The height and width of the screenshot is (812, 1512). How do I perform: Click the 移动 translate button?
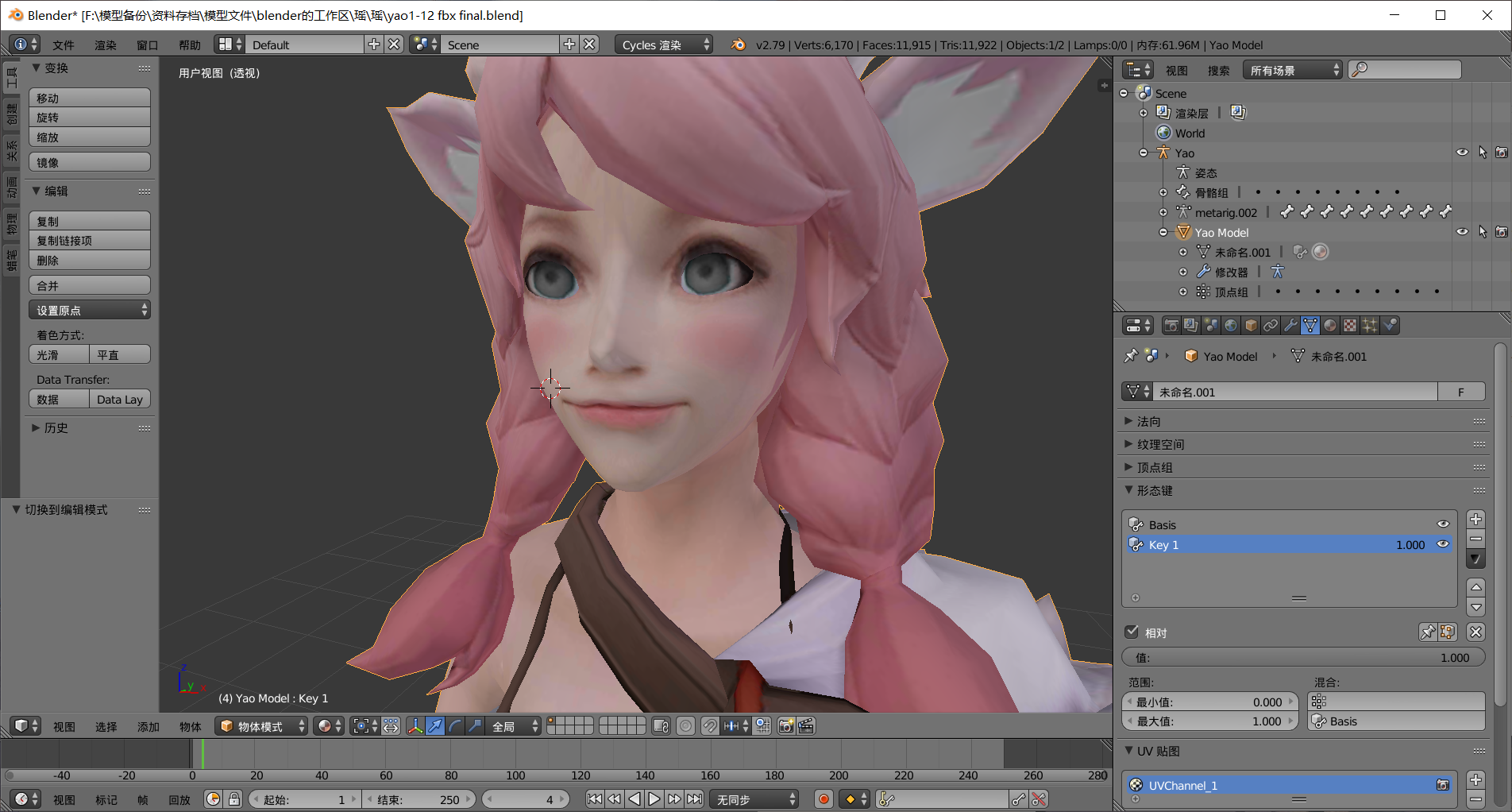pos(90,98)
